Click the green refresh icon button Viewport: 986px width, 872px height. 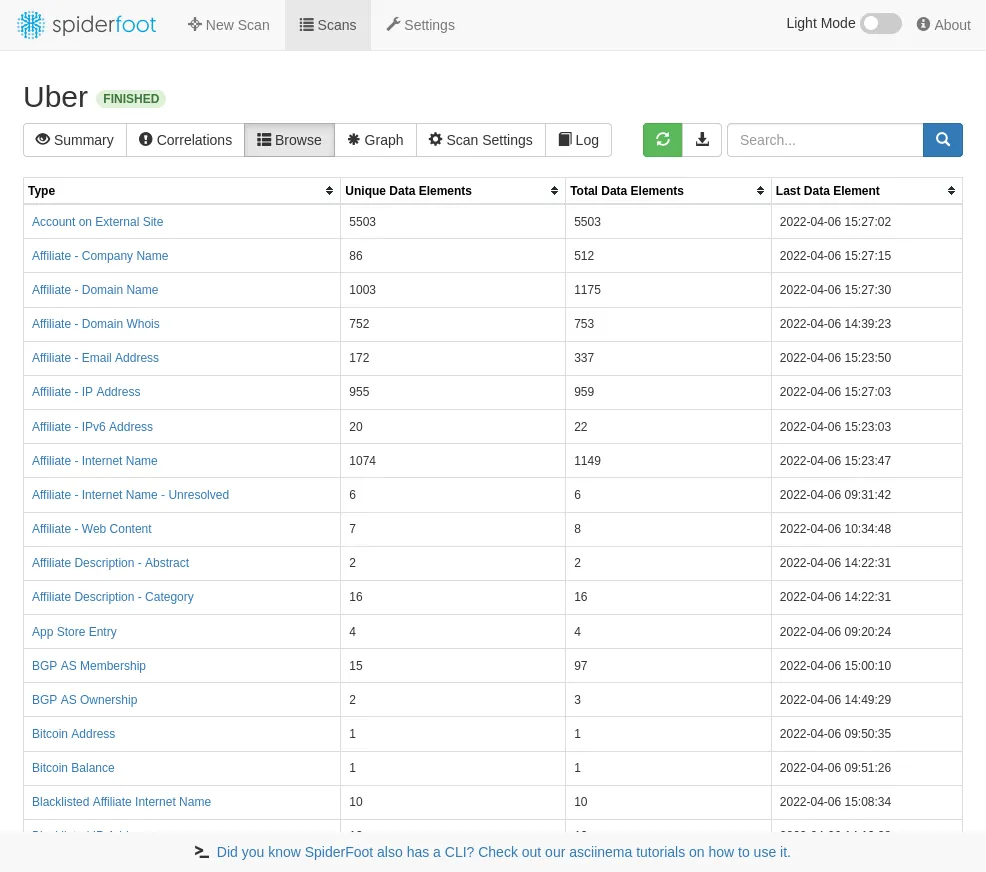tap(662, 140)
